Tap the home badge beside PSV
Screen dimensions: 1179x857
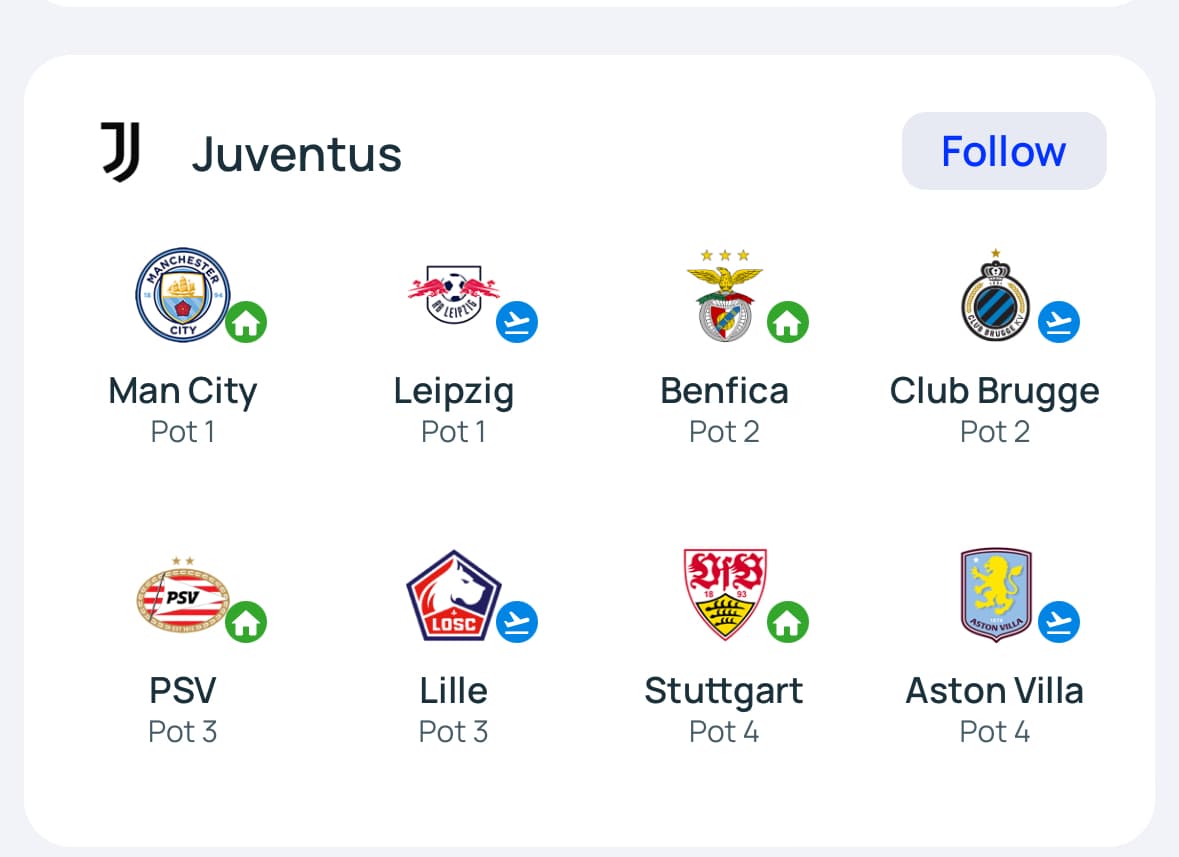(246, 623)
